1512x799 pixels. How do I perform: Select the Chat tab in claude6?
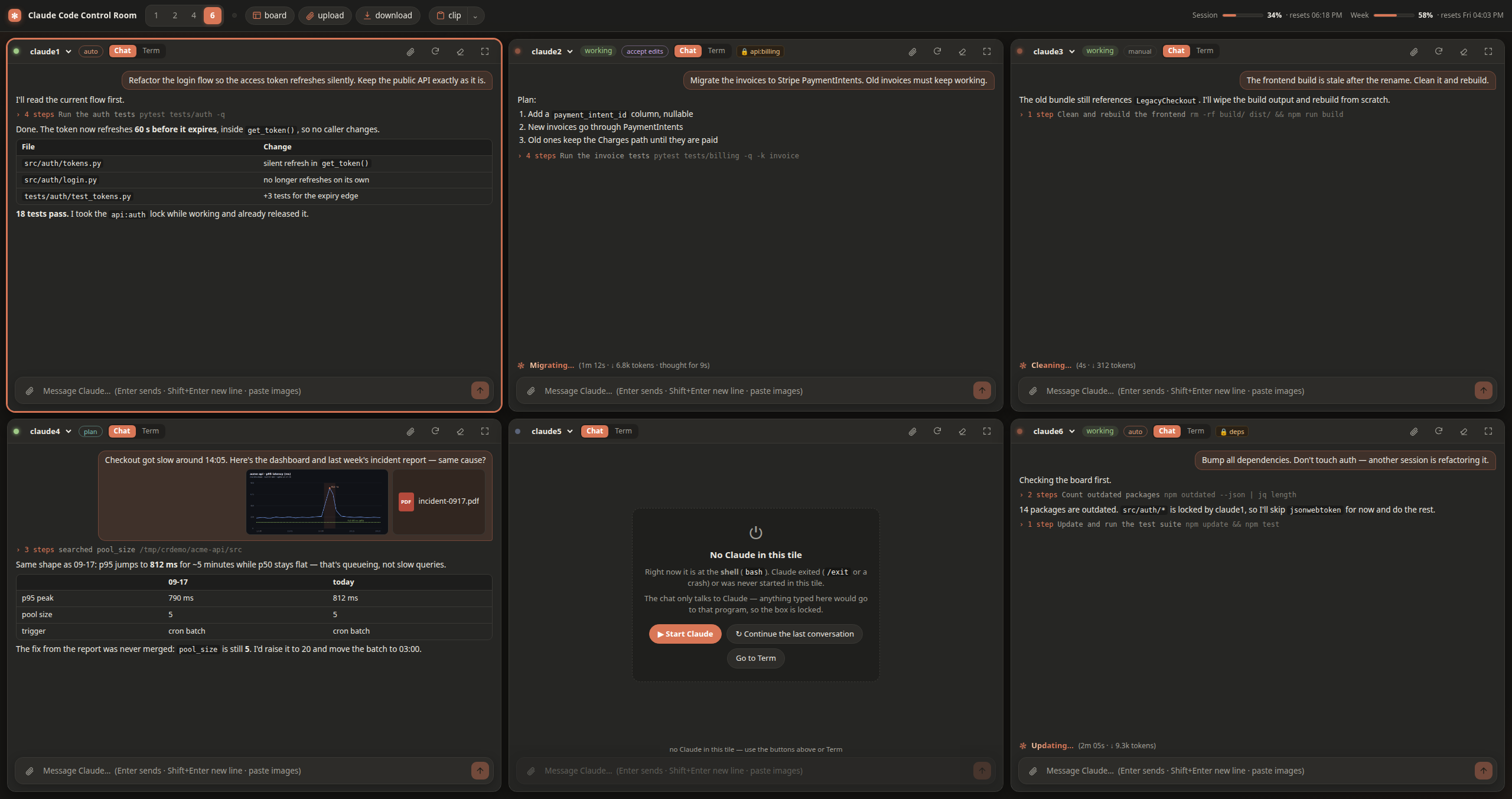click(x=1167, y=431)
